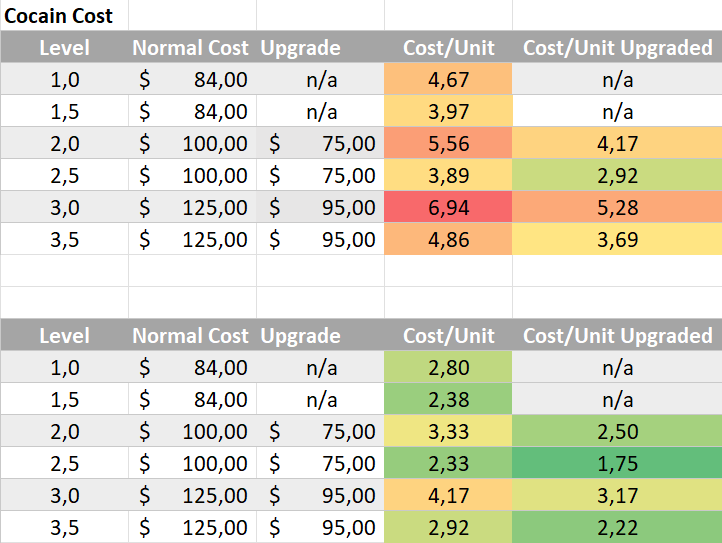Click the cell showing 2,38

(x=448, y=399)
